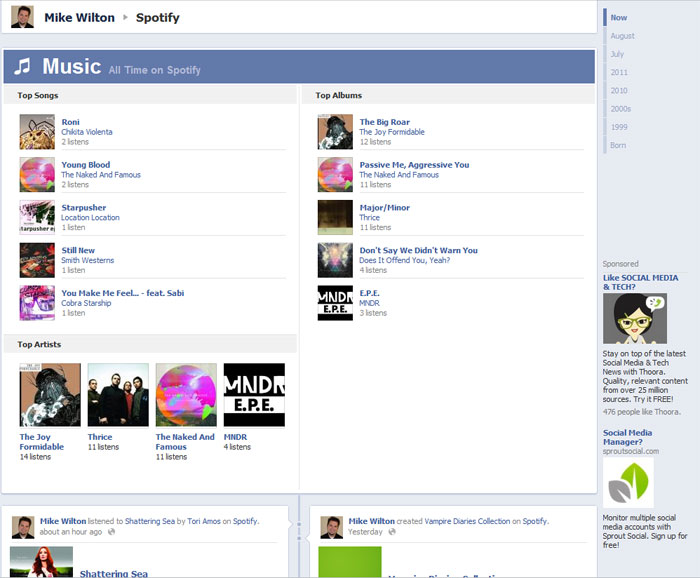Click '476 people like Thoora.' text
Screen dimensions: 700x578
point(642,412)
